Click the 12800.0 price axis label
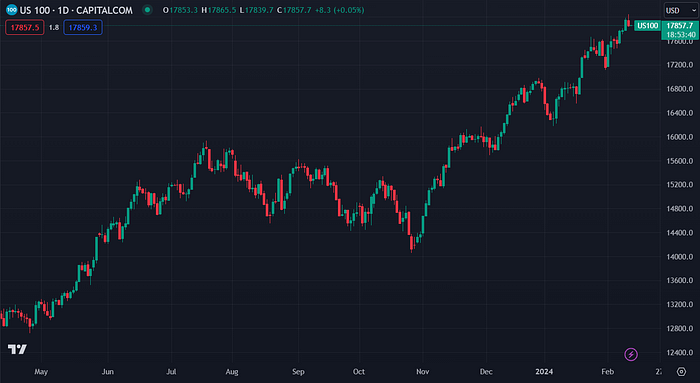 pyautogui.click(x=680, y=329)
